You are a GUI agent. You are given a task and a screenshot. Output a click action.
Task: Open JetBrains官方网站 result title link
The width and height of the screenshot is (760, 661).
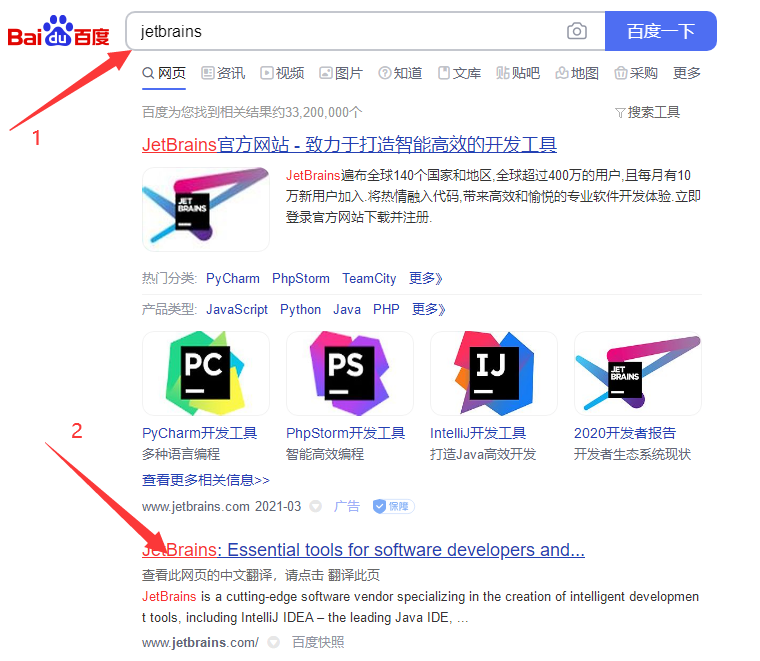pos(349,144)
